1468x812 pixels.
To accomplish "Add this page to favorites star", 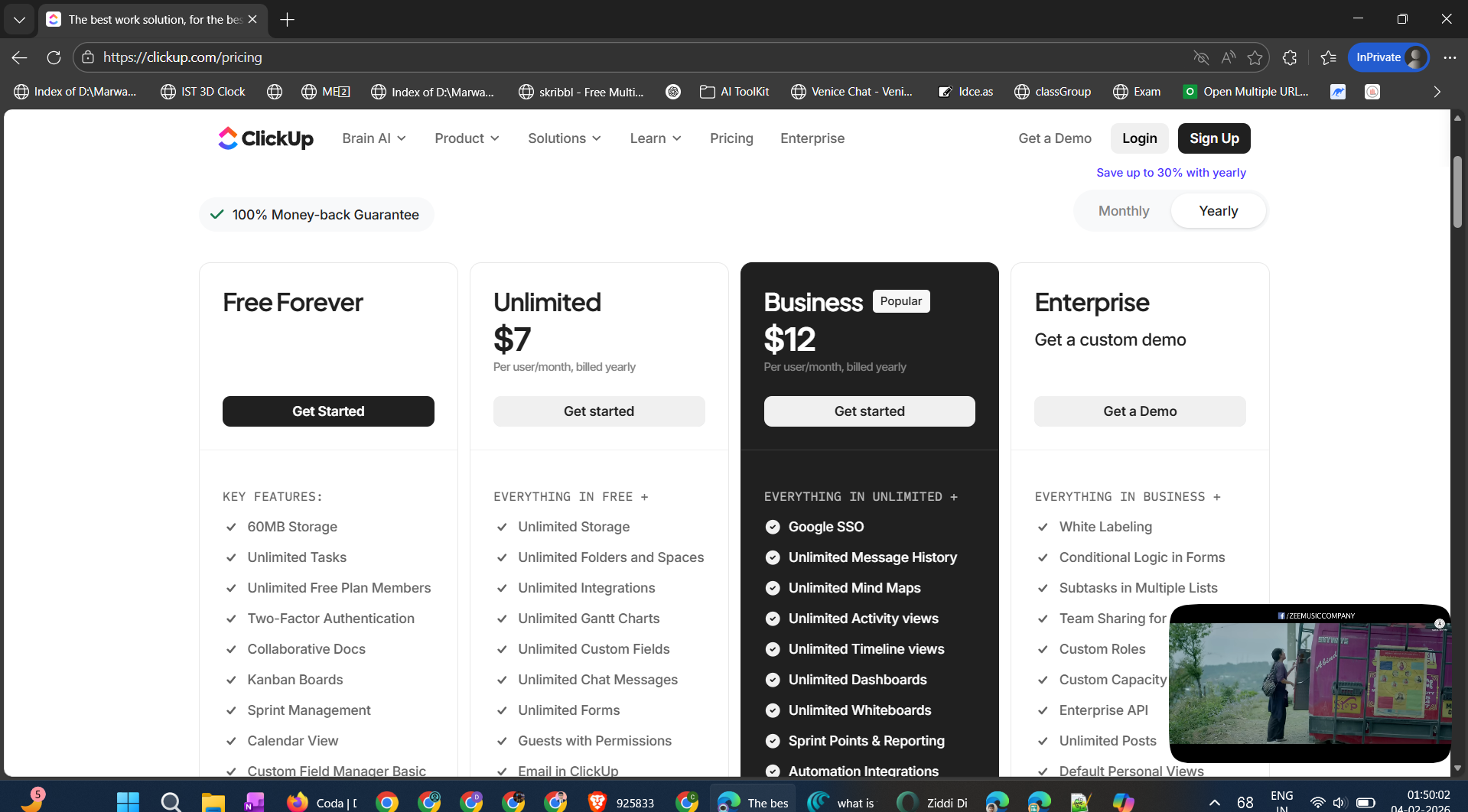I will [x=1255, y=57].
